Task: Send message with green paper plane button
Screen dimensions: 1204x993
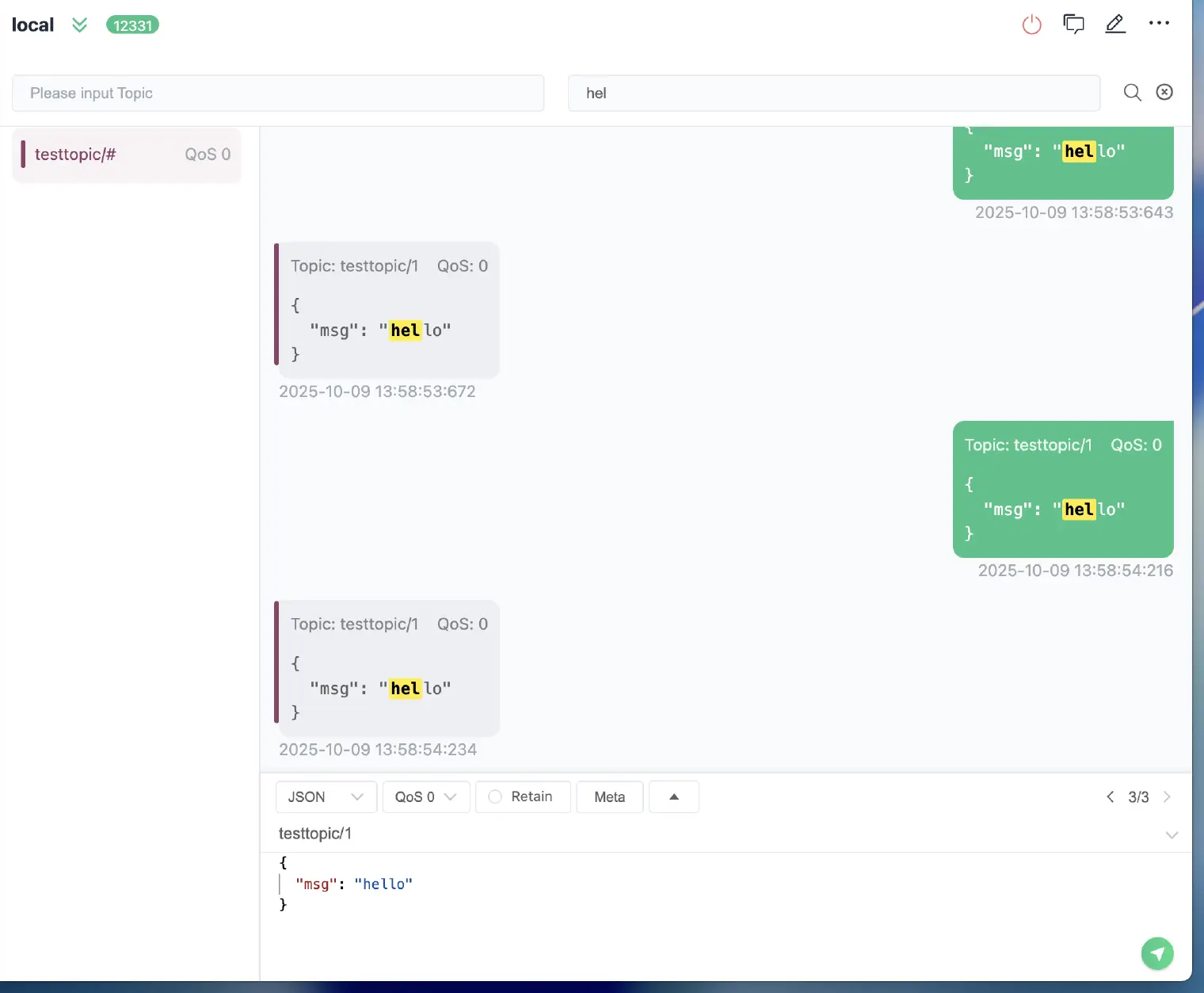Action: click(x=1156, y=953)
